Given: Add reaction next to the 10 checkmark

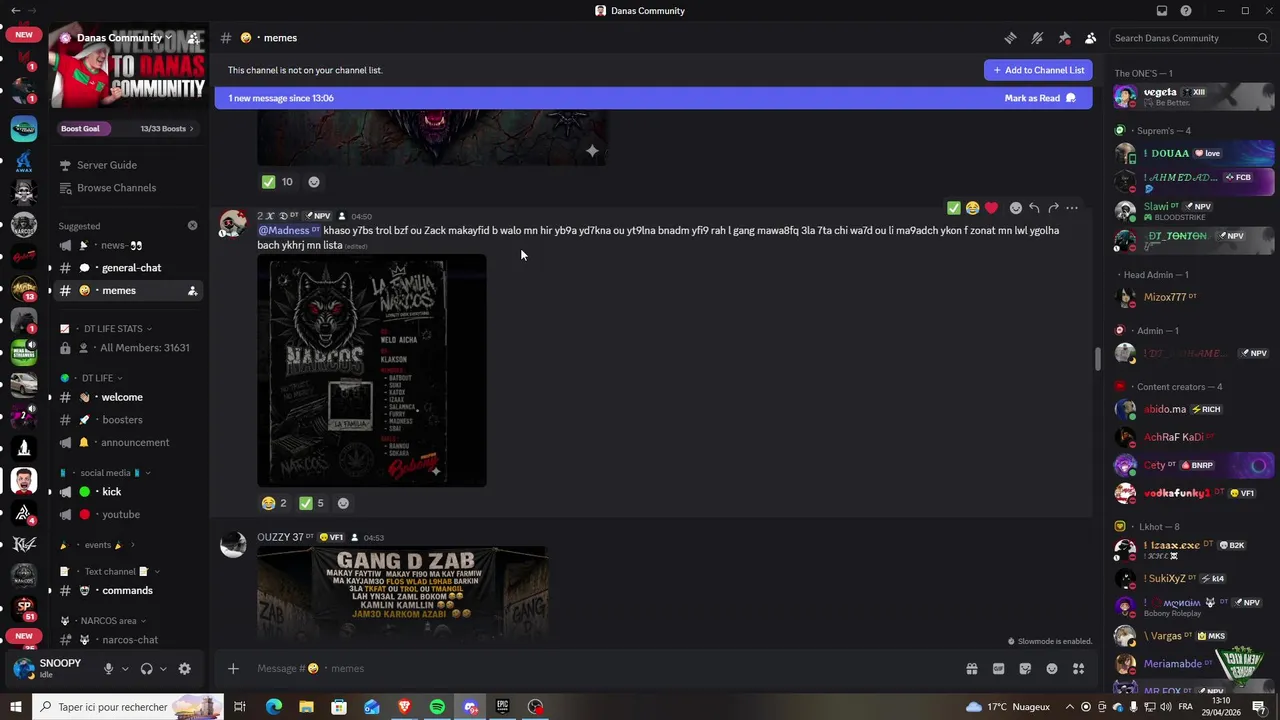Looking at the screenshot, I should [314, 182].
